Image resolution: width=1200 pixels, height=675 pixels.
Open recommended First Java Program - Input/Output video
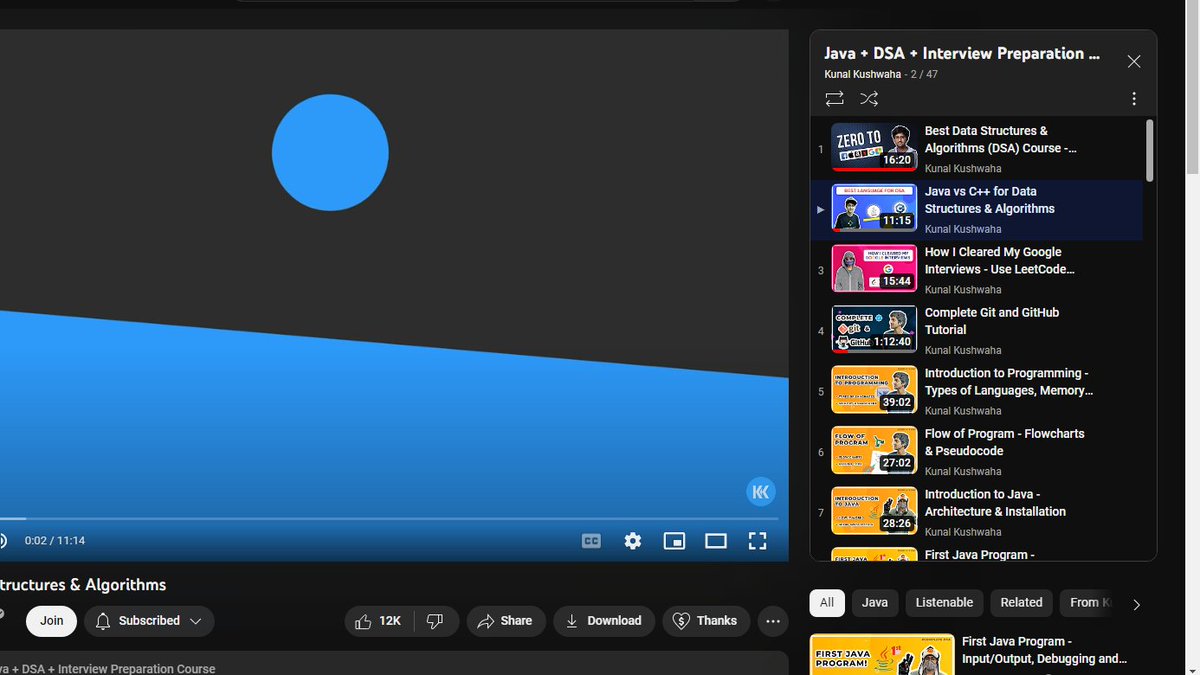pos(1044,650)
